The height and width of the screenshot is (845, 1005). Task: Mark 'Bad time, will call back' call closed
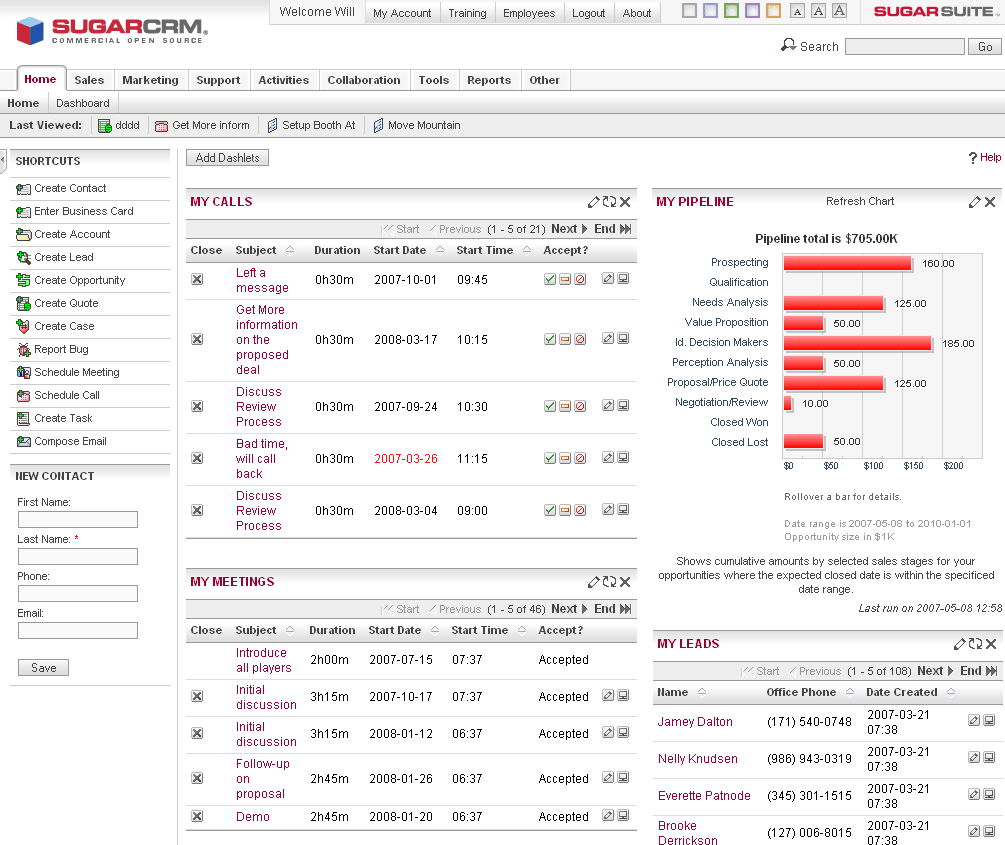coord(197,458)
